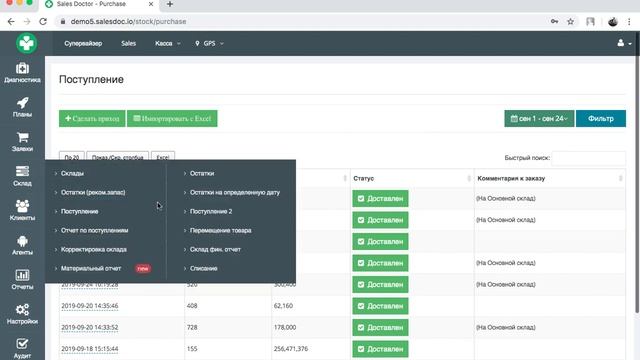Open the Планы rocket icon section

(22, 107)
